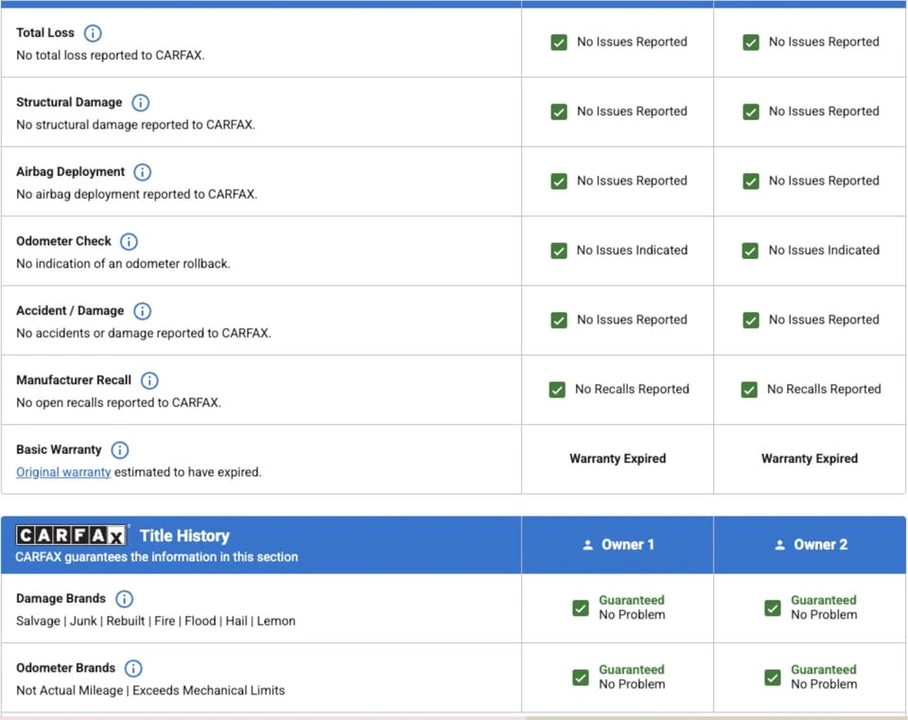Click Manufacturer Recall check for Owner 2
The width and height of the screenshot is (908, 720).
click(749, 390)
